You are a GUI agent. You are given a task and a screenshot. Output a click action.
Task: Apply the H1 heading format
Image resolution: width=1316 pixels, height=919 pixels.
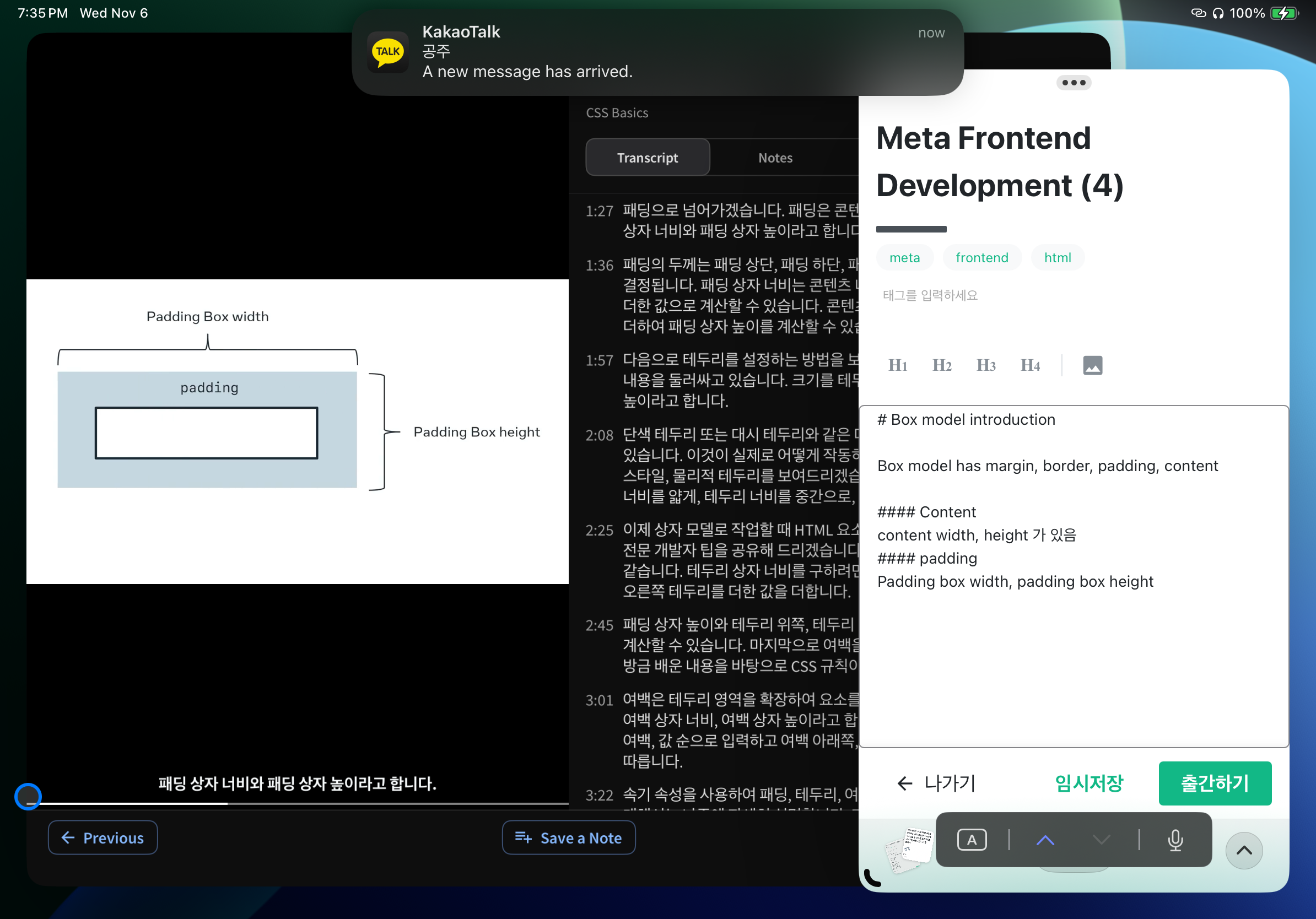click(x=898, y=365)
